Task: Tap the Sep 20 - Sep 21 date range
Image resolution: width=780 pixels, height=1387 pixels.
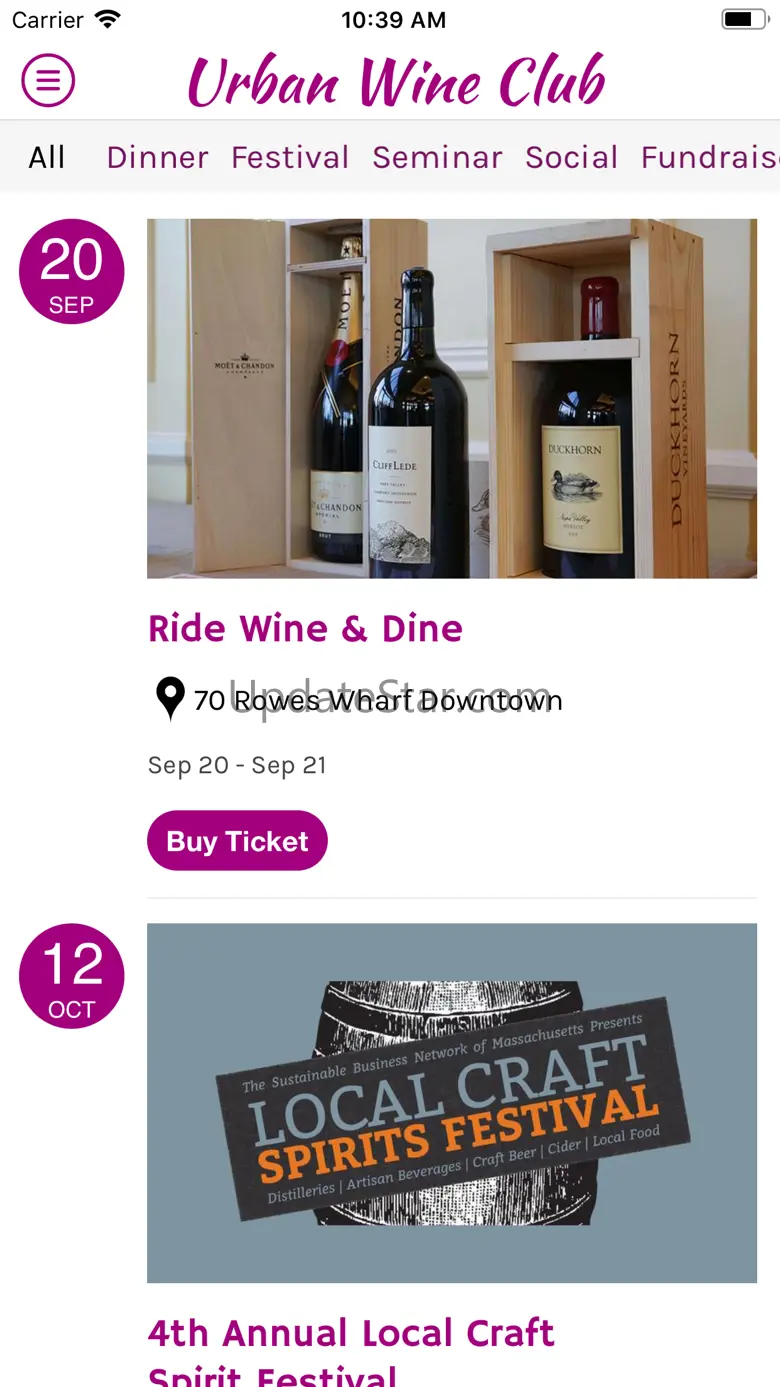Action: click(237, 765)
